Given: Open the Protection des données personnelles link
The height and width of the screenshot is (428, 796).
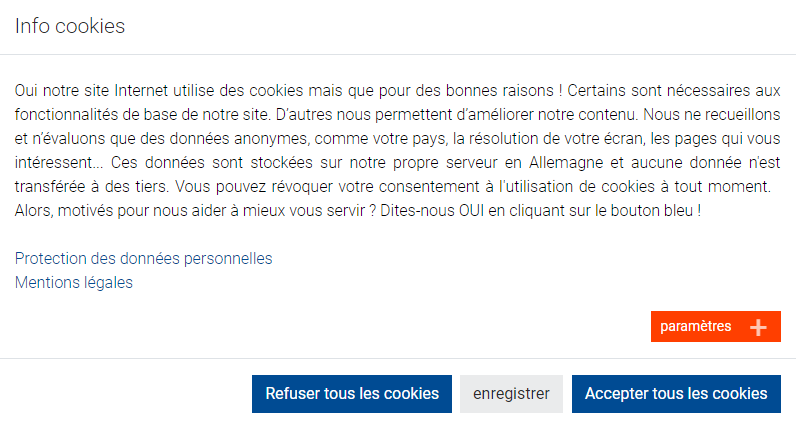Looking at the screenshot, I should (143, 258).
